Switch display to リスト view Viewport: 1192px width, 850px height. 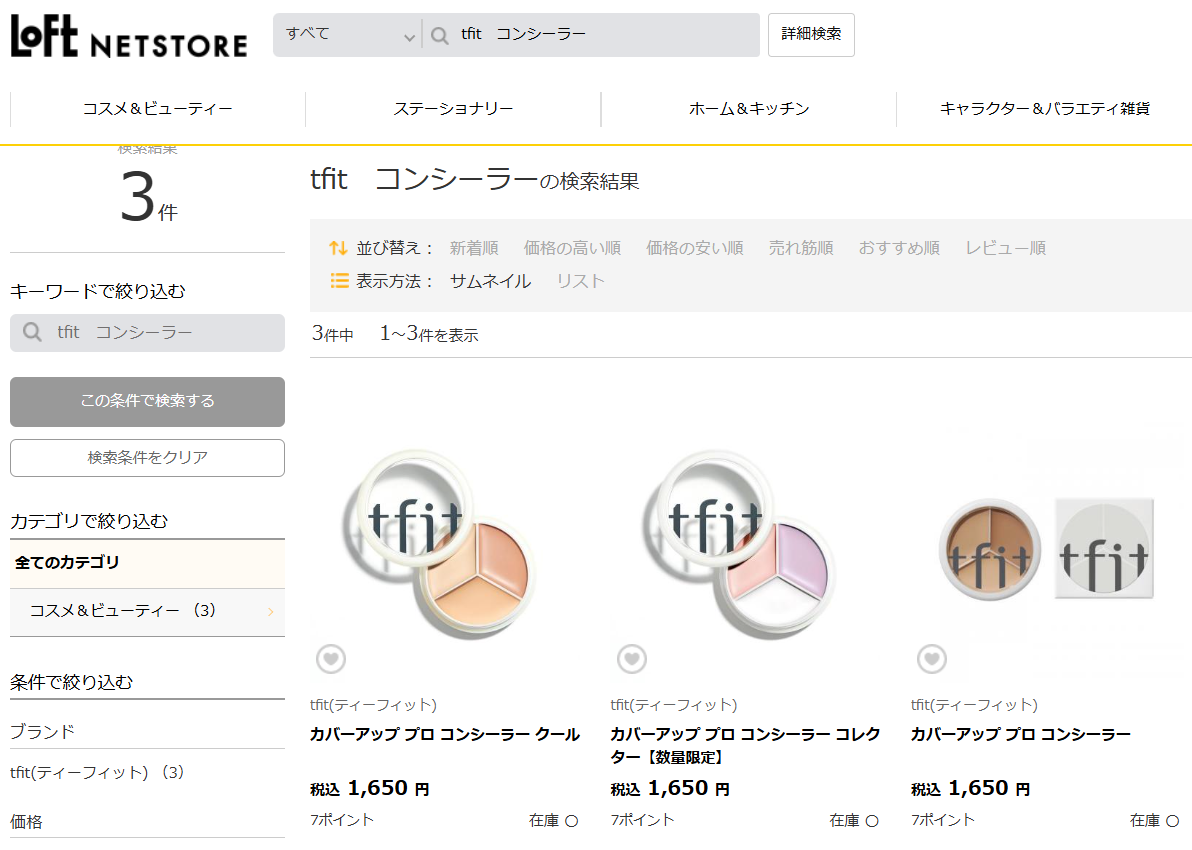click(580, 281)
